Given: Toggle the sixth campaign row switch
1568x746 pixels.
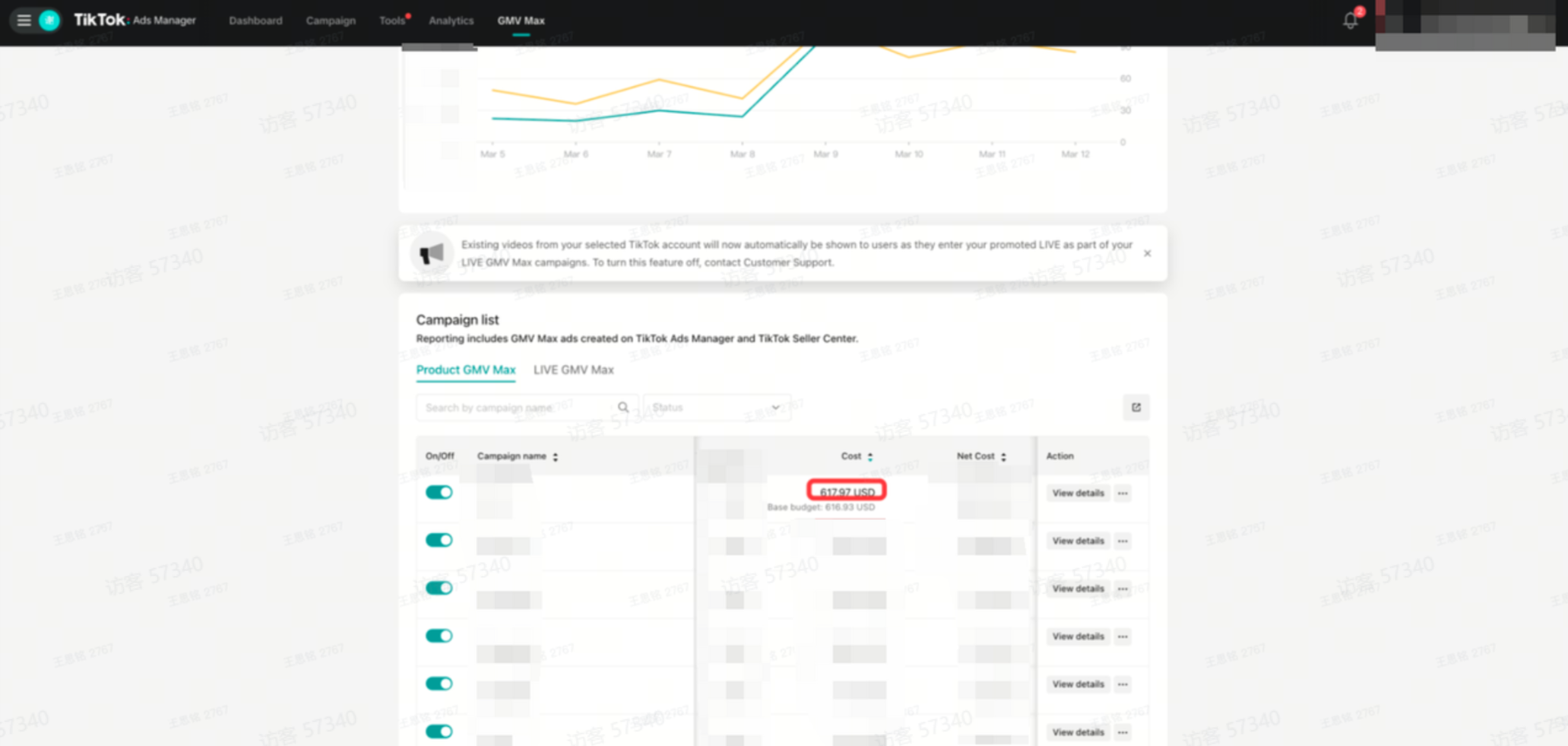Looking at the screenshot, I should pyautogui.click(x=439, y=732).
